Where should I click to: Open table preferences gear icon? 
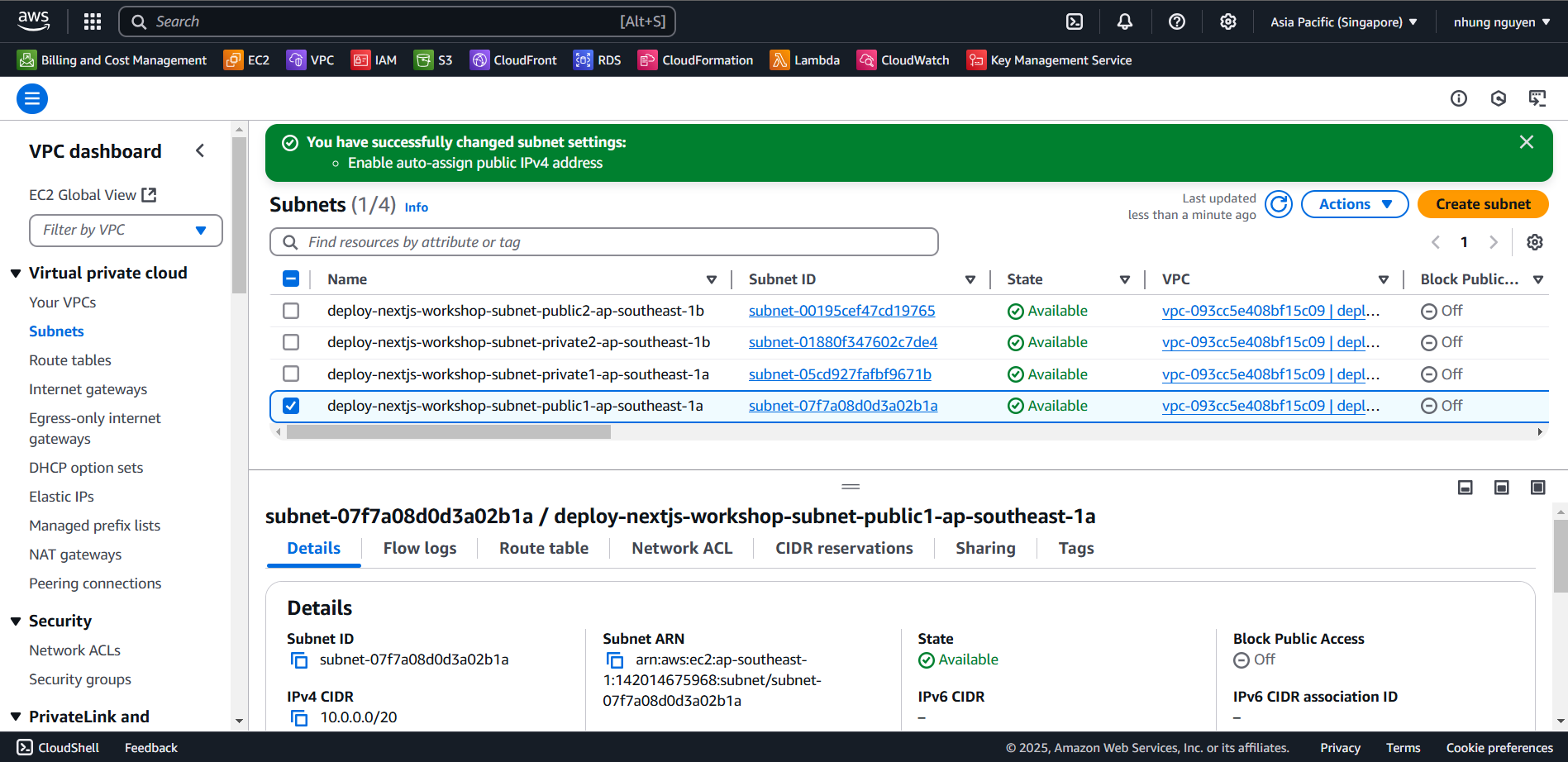click(1535, 242)
